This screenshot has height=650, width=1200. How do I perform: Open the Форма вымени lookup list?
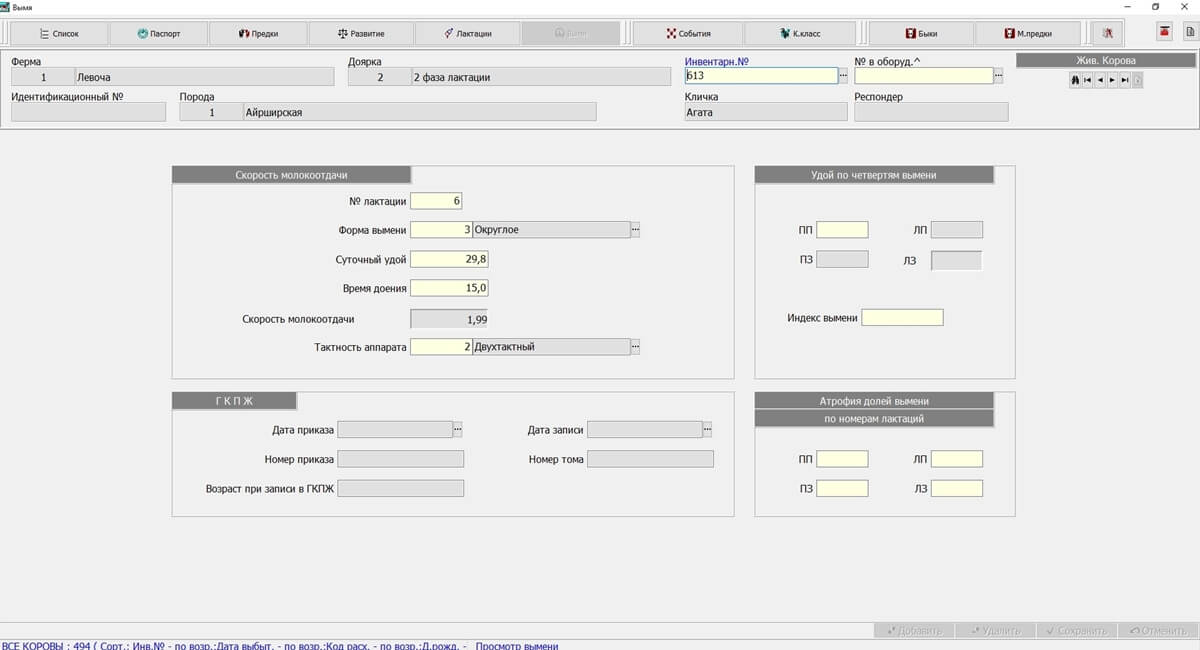pos(635,230)
